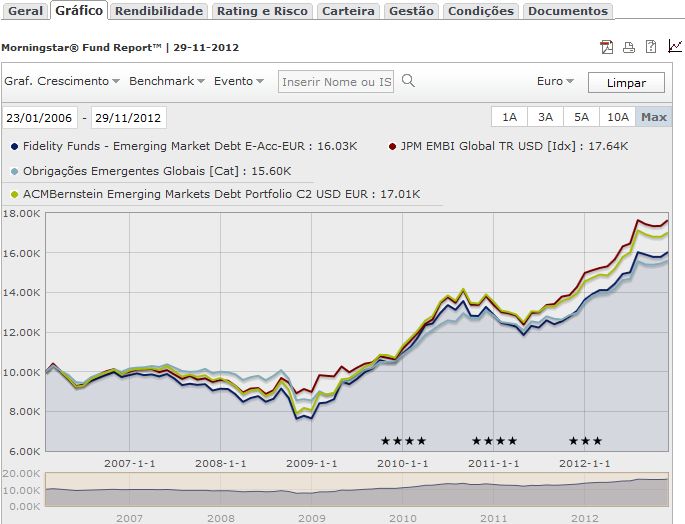Go to the Rating e Risco tab
685x524 pixels.
click(262, 11)
